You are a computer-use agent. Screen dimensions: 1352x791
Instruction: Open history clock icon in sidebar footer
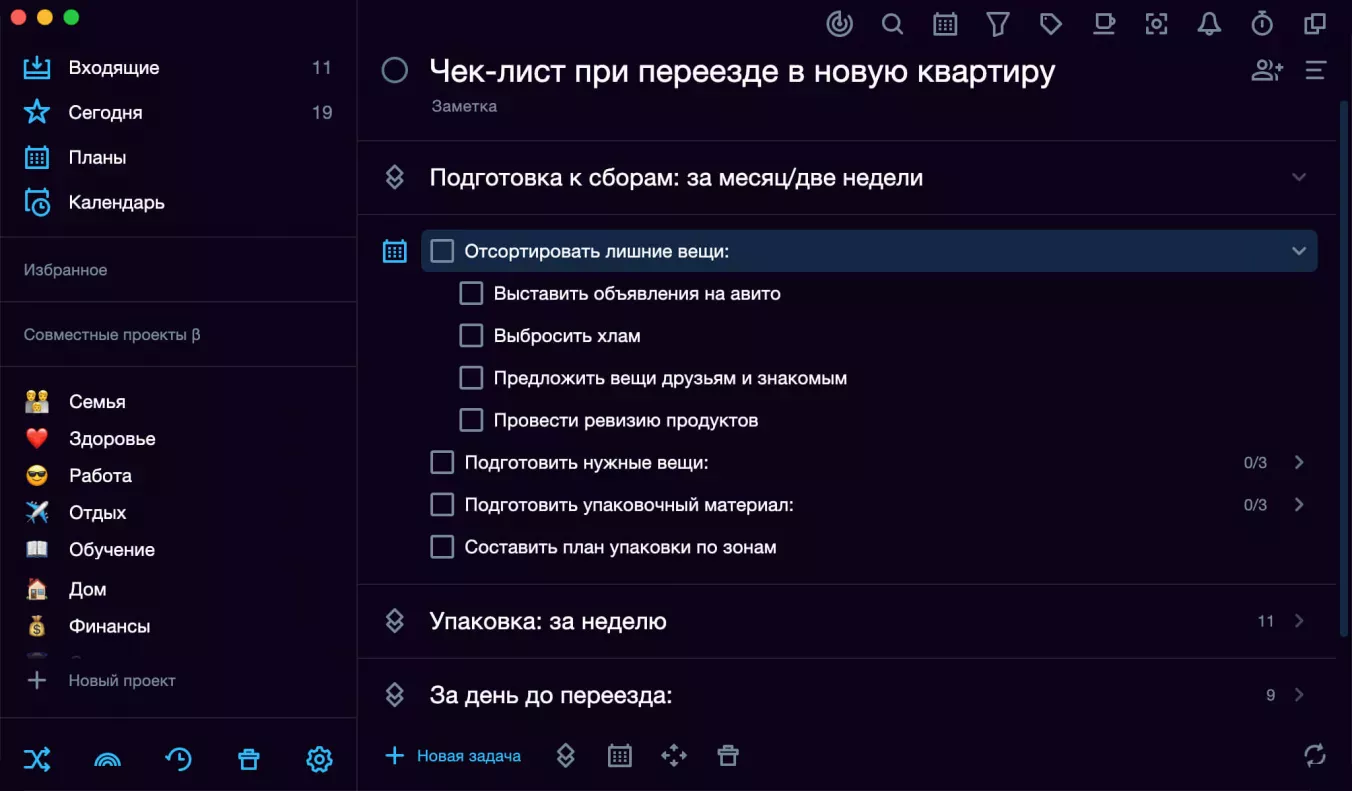178,760
